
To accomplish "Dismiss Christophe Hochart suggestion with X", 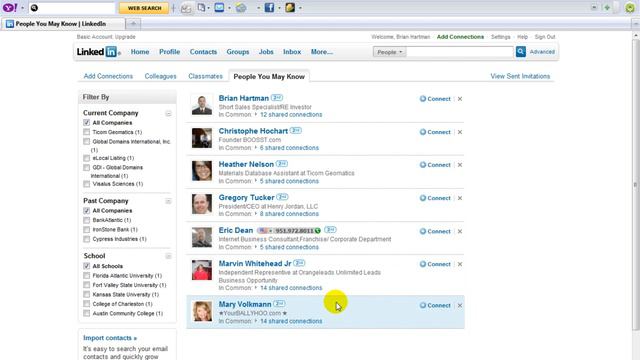I will pyautogui.click(x=460, y=132).
